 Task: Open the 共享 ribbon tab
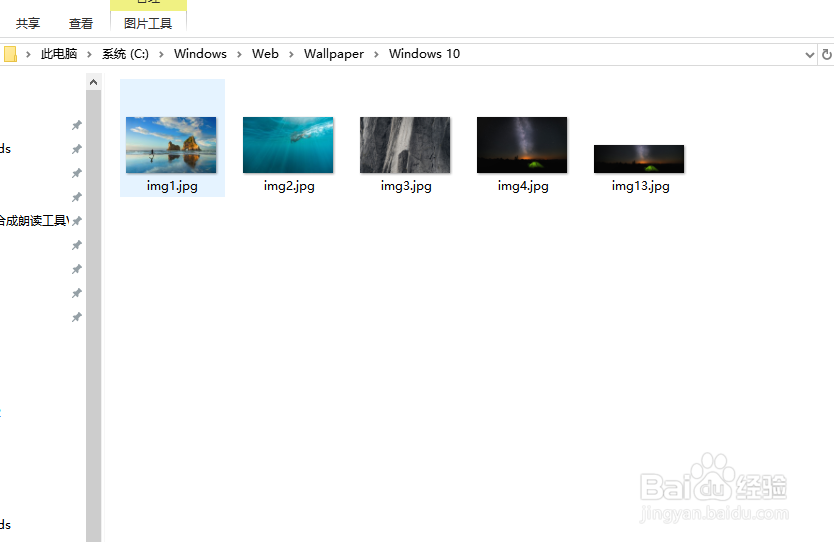tap(28, 23)
